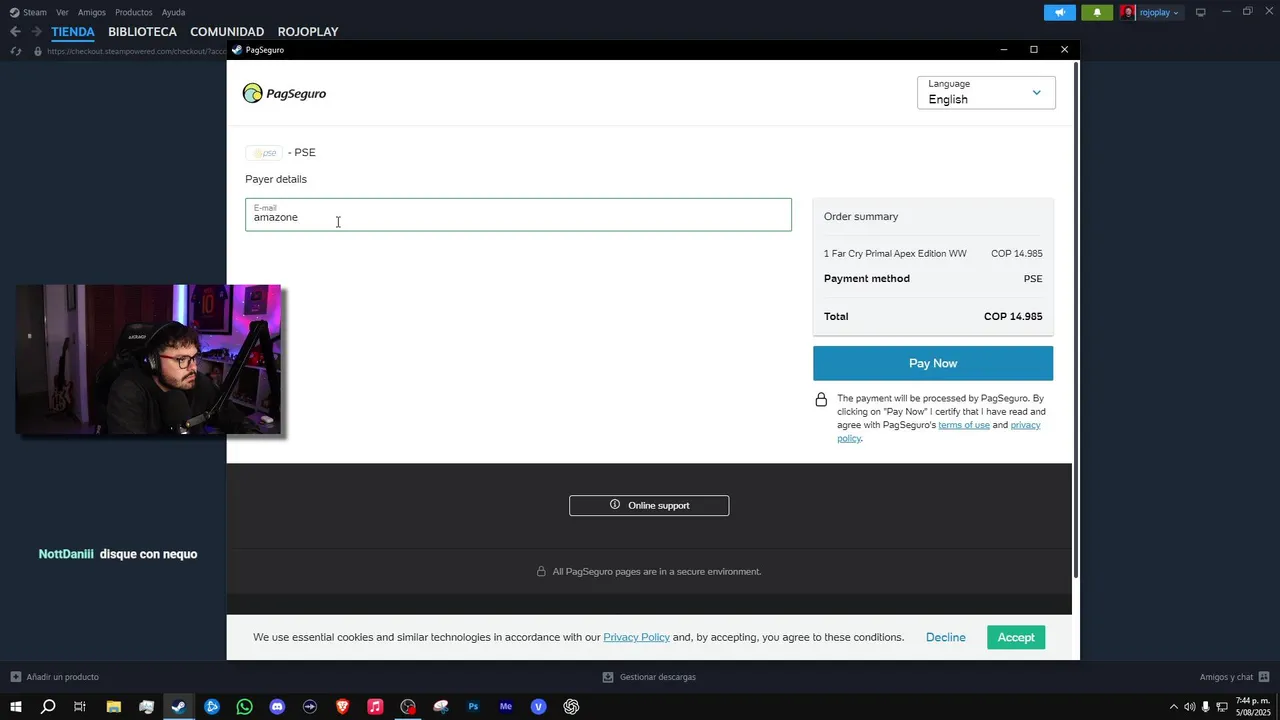The width and height of the screenshot is (1280, 720).
Task: Click the webcam overlay thumbnail
Action: tap(149, 360)
